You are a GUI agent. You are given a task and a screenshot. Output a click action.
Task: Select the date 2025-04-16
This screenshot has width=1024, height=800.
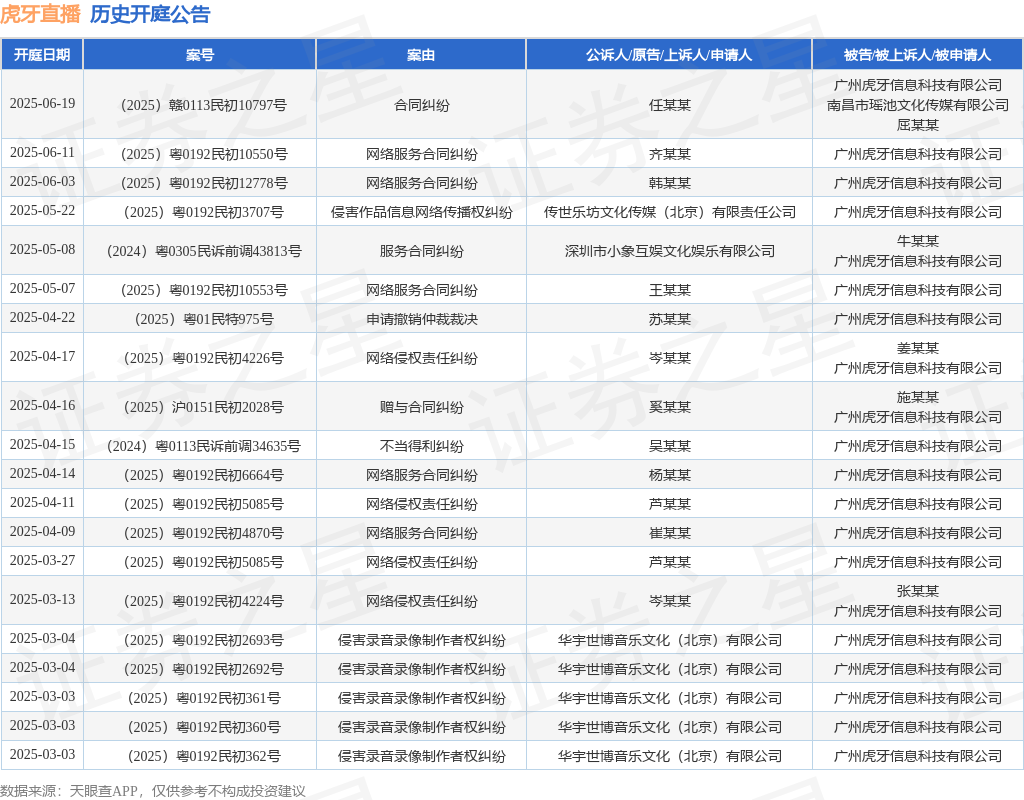[x=42, y=406]
